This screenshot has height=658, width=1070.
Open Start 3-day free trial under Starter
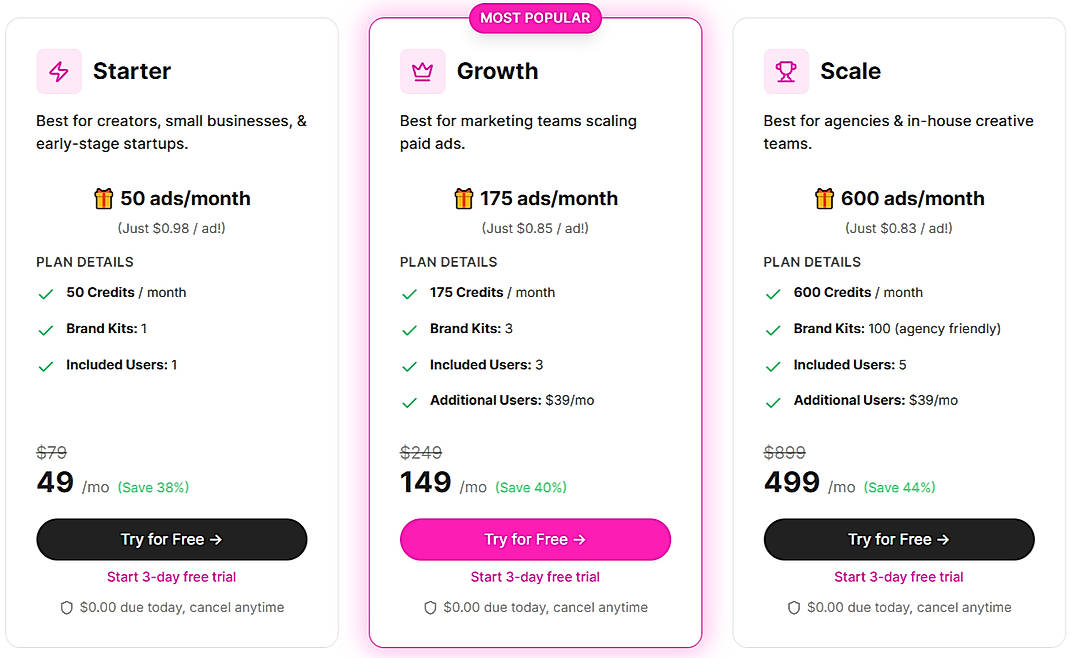171,576
